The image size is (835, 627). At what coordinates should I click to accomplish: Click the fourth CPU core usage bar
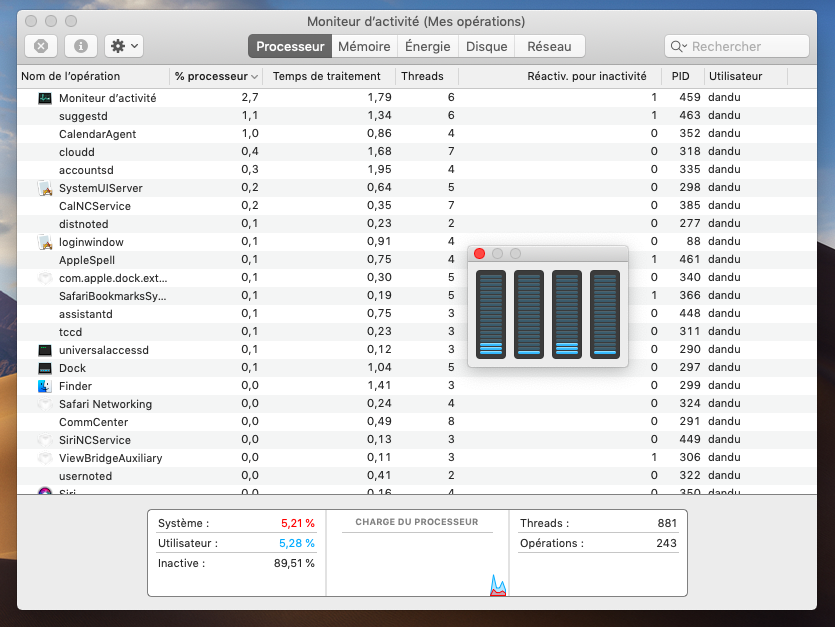tap(605, 314)
